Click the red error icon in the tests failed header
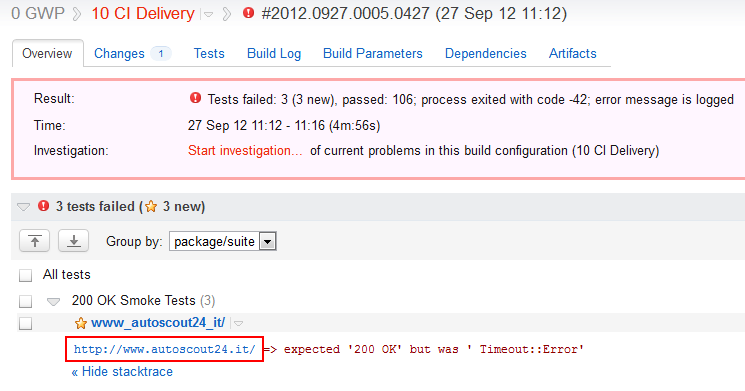745x391 pixels. (x=44, y=206)
